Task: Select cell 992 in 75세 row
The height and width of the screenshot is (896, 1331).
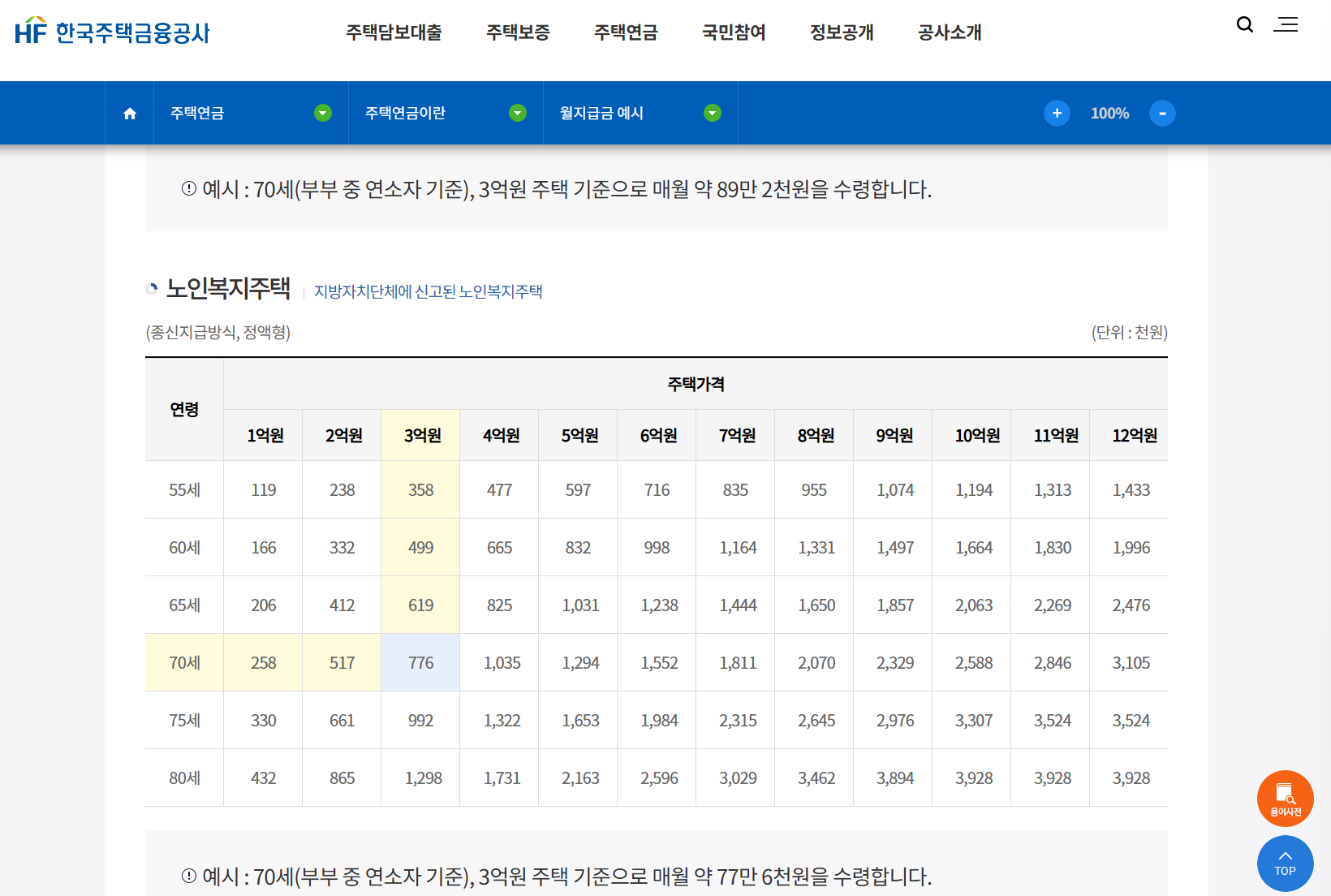Action: pos(420,721)
